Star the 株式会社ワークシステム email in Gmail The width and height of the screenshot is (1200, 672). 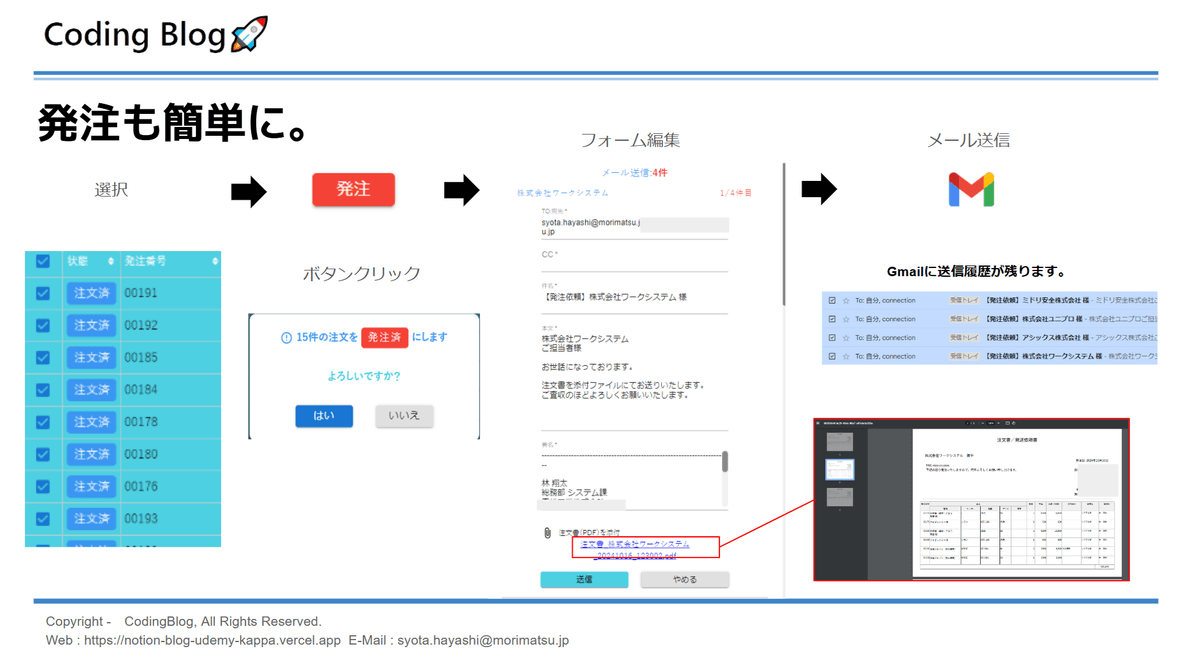(846, 356)
